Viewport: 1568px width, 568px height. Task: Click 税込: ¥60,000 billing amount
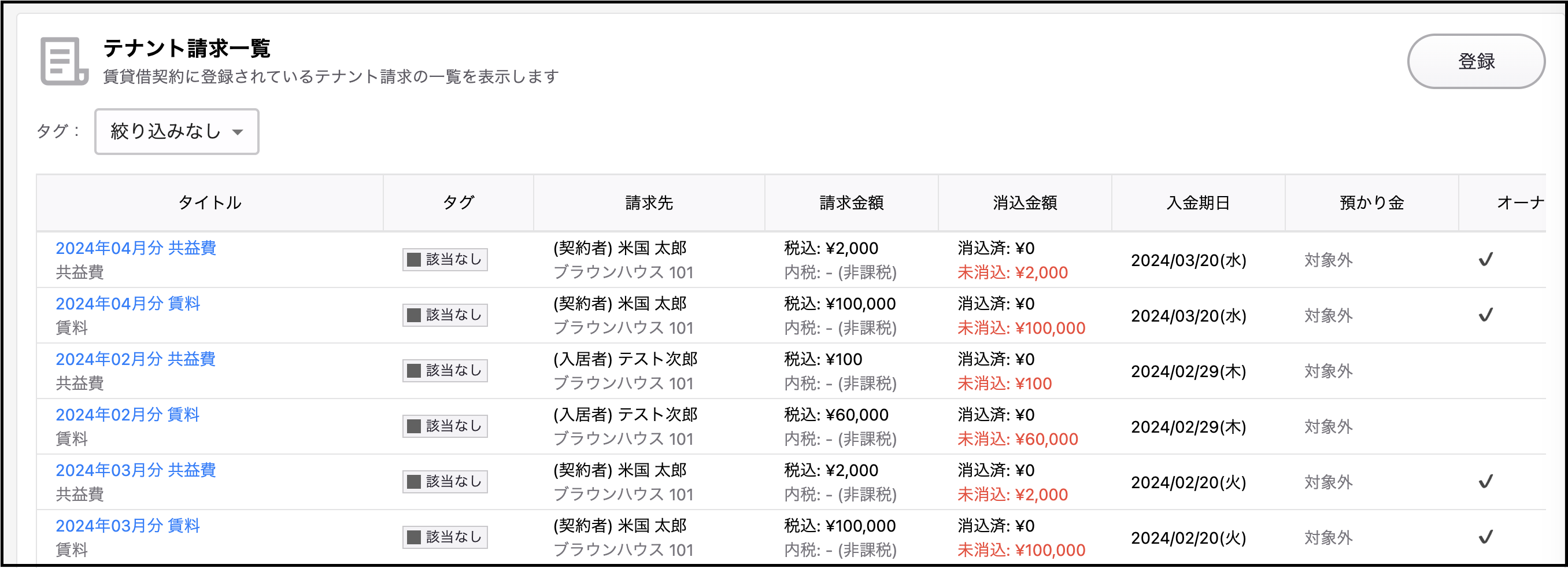(837, 415)
